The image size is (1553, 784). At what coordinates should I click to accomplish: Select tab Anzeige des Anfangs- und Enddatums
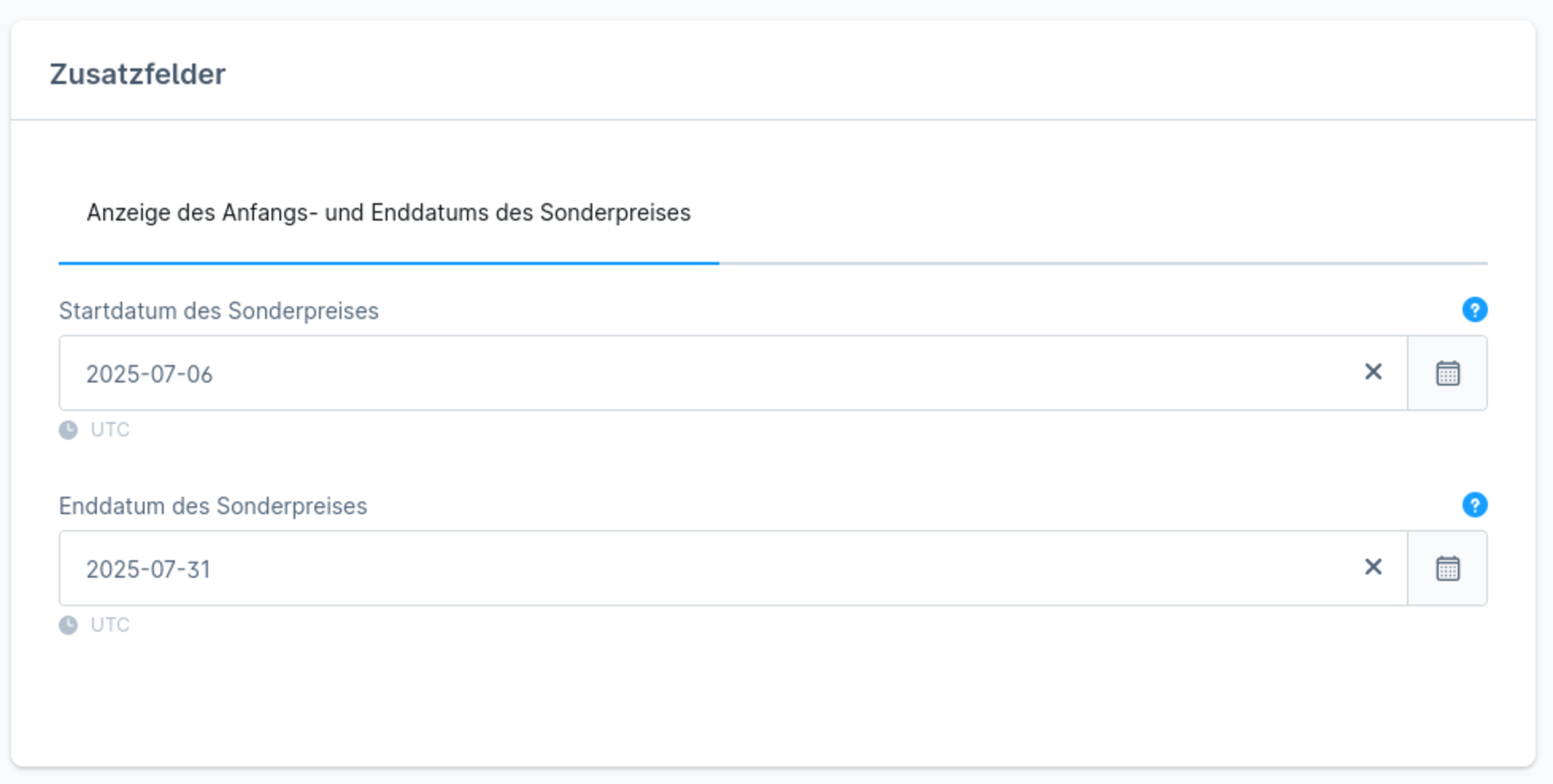point(389,213)
